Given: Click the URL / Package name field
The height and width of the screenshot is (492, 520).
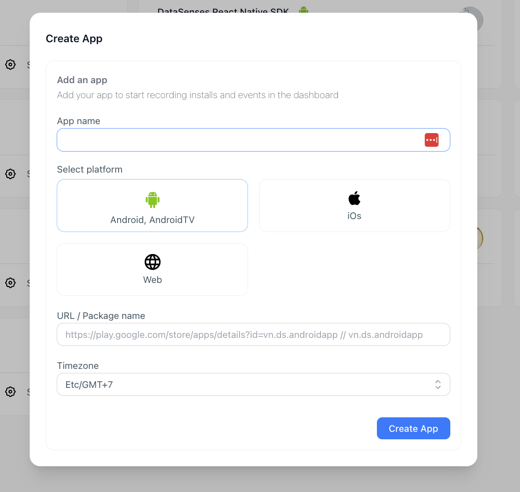Looking at the screenshot, I should [x=253, y=334].
